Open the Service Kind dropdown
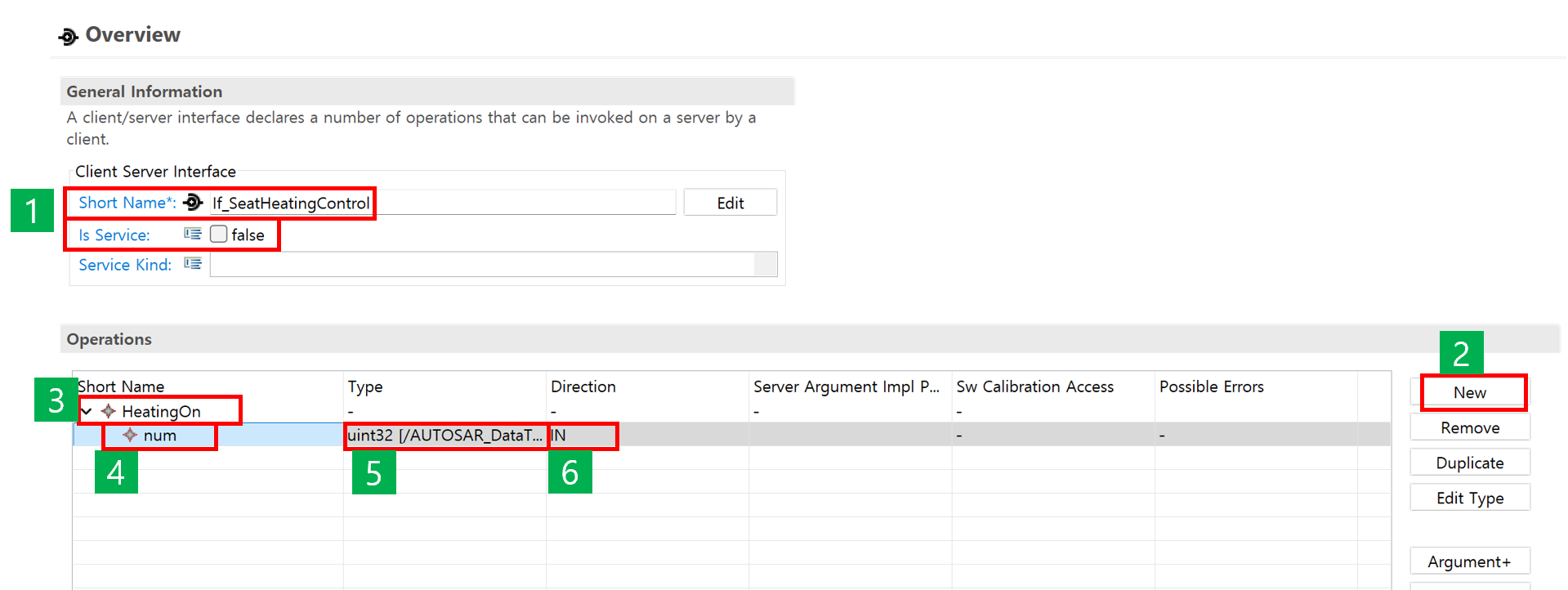1568x590 pixels. (766, 265)
